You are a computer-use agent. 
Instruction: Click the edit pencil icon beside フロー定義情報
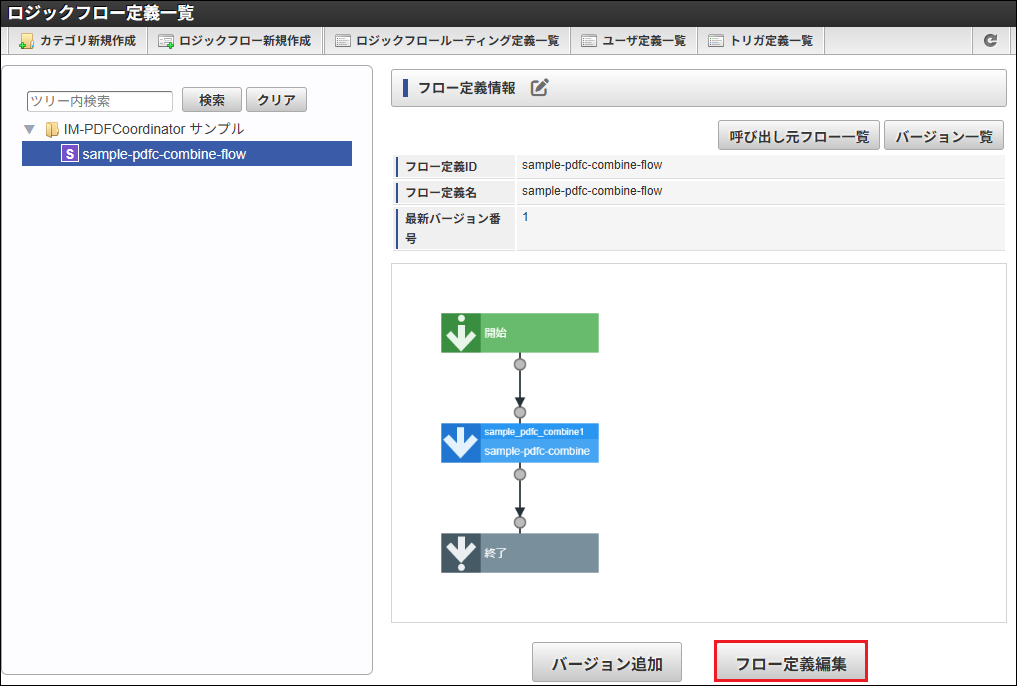coord(540,88)
